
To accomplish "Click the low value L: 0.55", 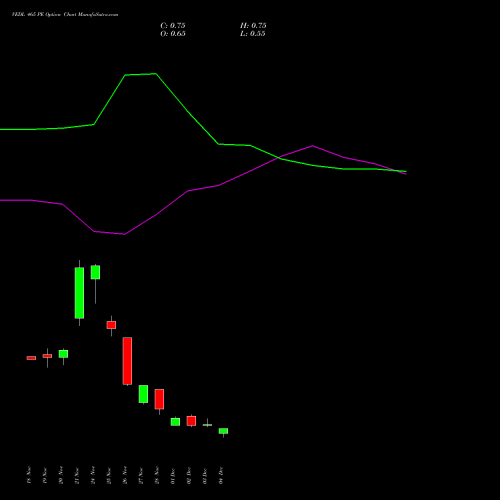I will [x=253, y=34].
